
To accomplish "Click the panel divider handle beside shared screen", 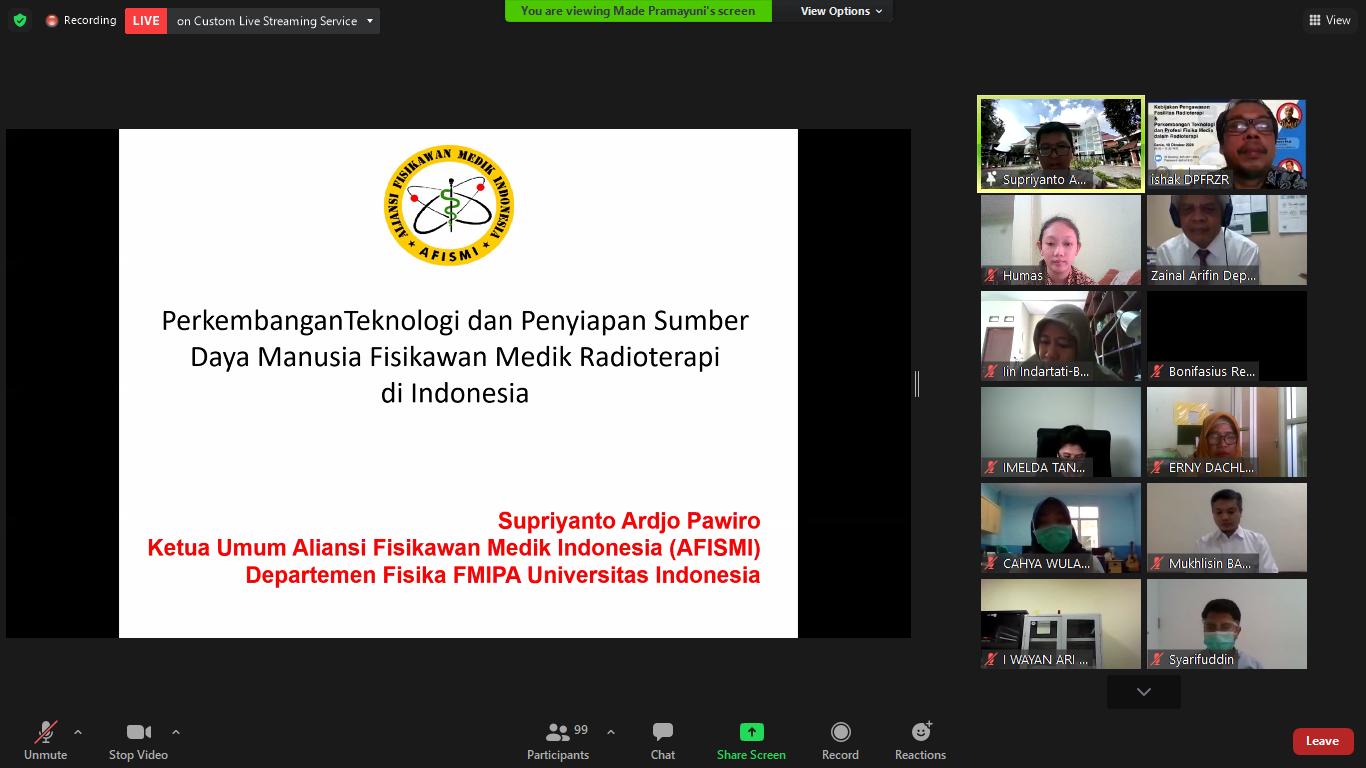I will click(x=917, y=383).
